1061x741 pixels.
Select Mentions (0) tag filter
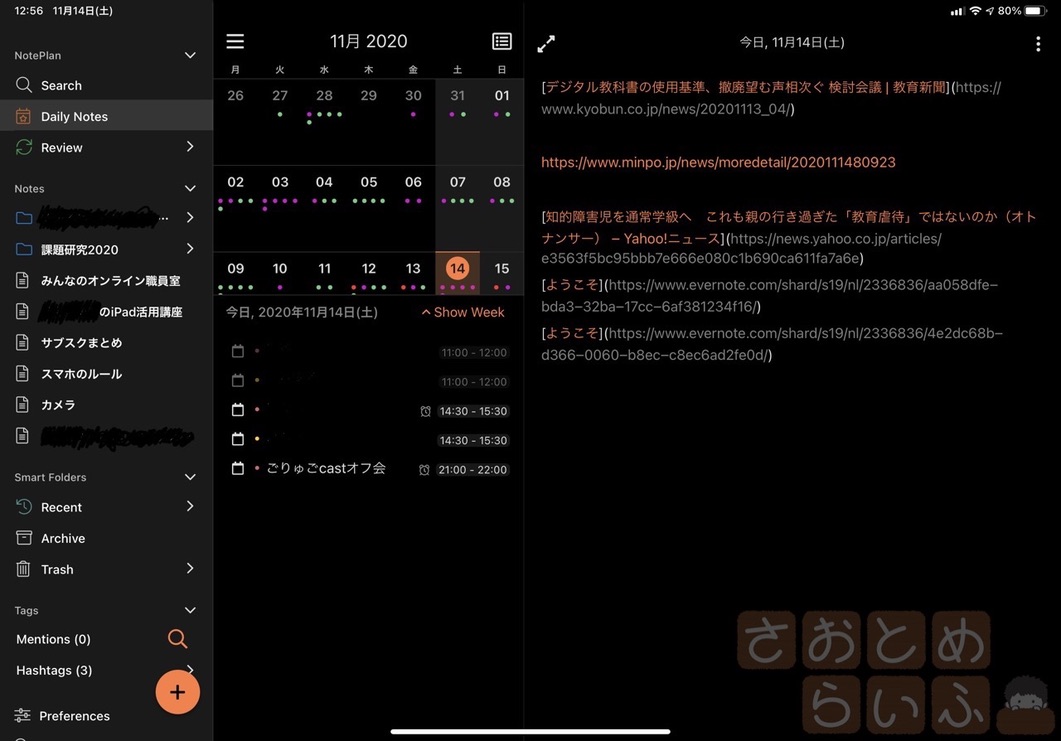[53, 639]
